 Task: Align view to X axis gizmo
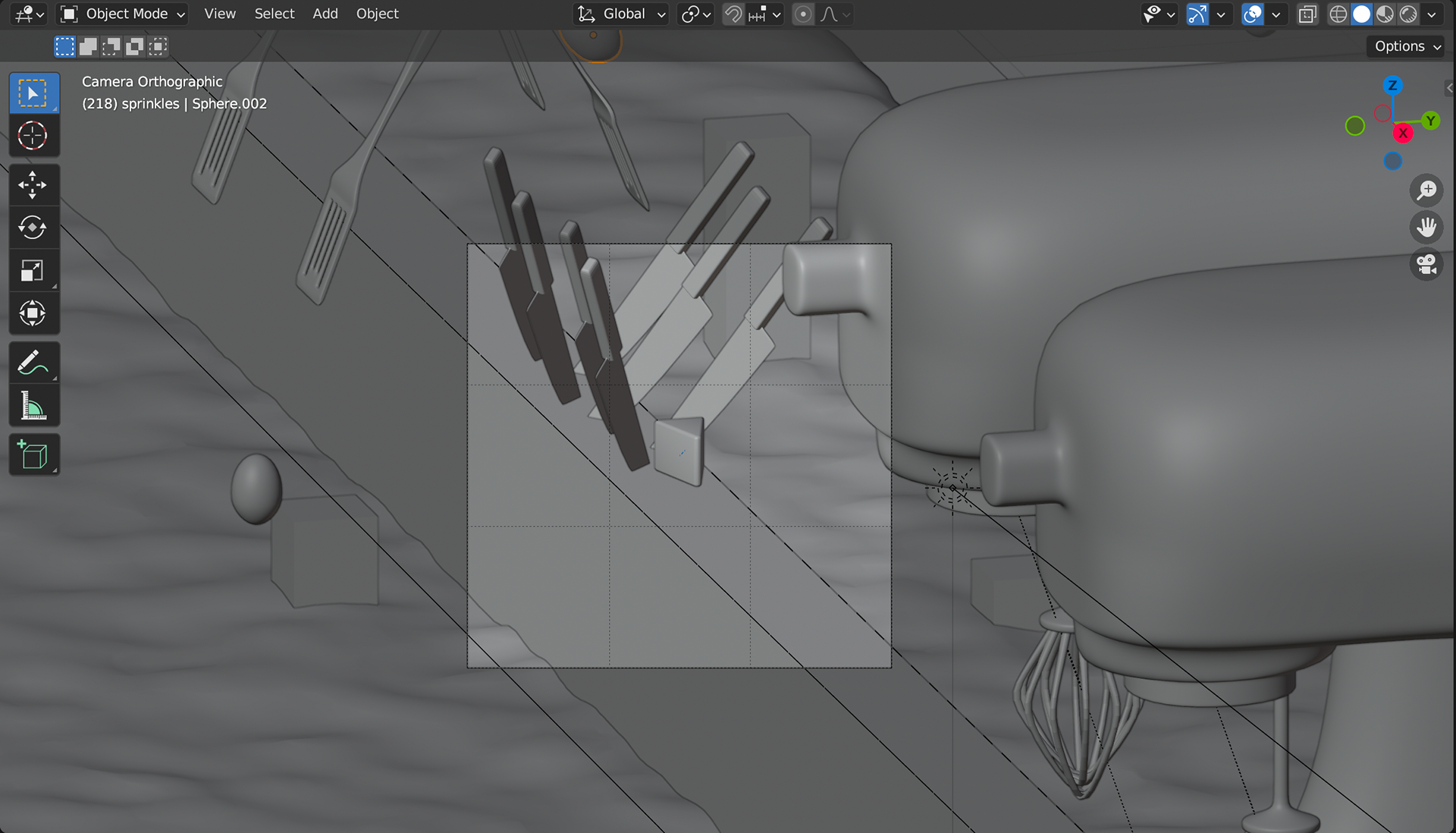[x=1403, y=134]
